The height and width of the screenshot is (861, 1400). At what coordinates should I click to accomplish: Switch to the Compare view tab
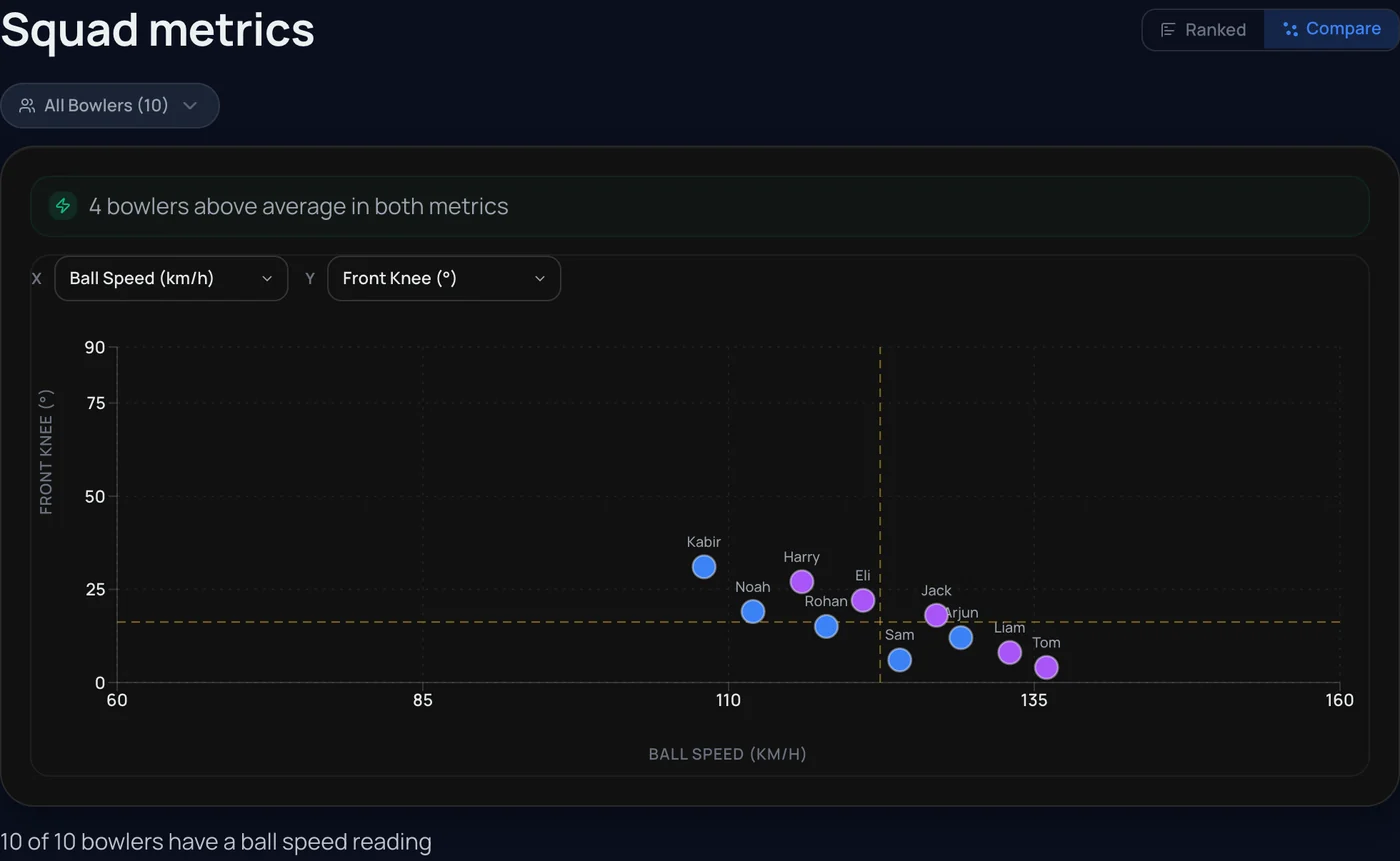pos(1331,29)
